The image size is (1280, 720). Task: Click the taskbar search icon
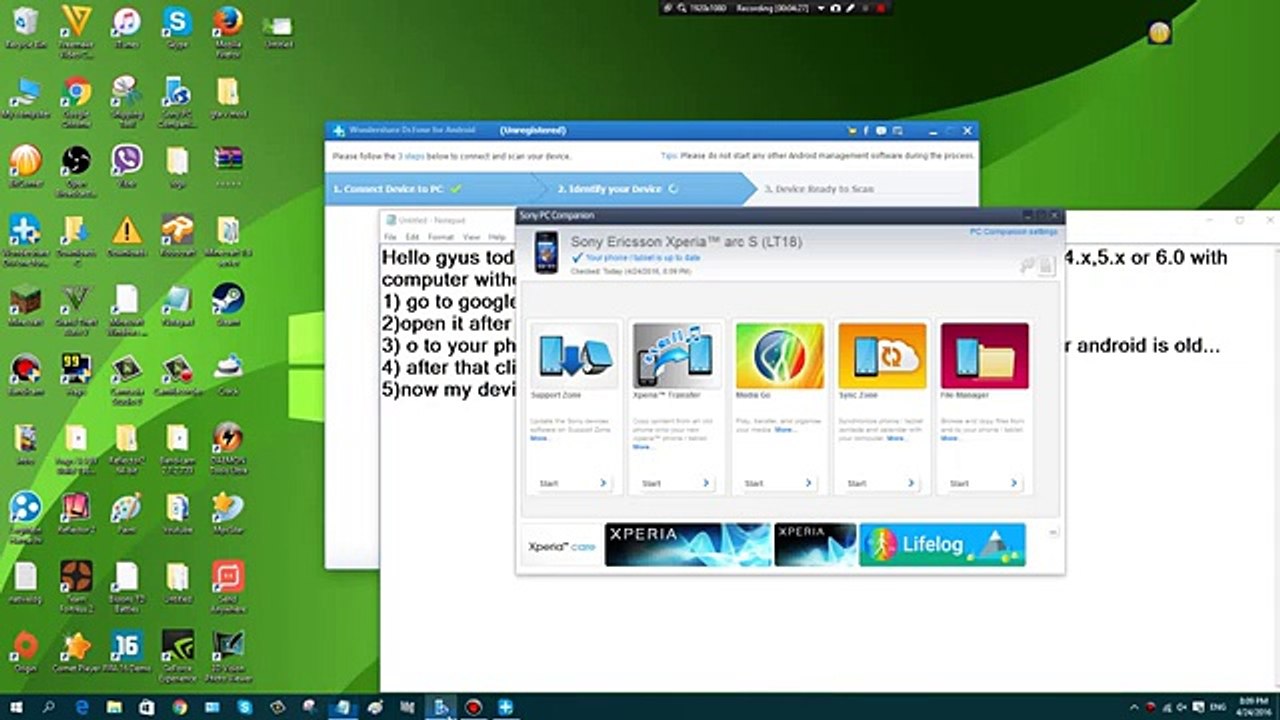[49, 708]
